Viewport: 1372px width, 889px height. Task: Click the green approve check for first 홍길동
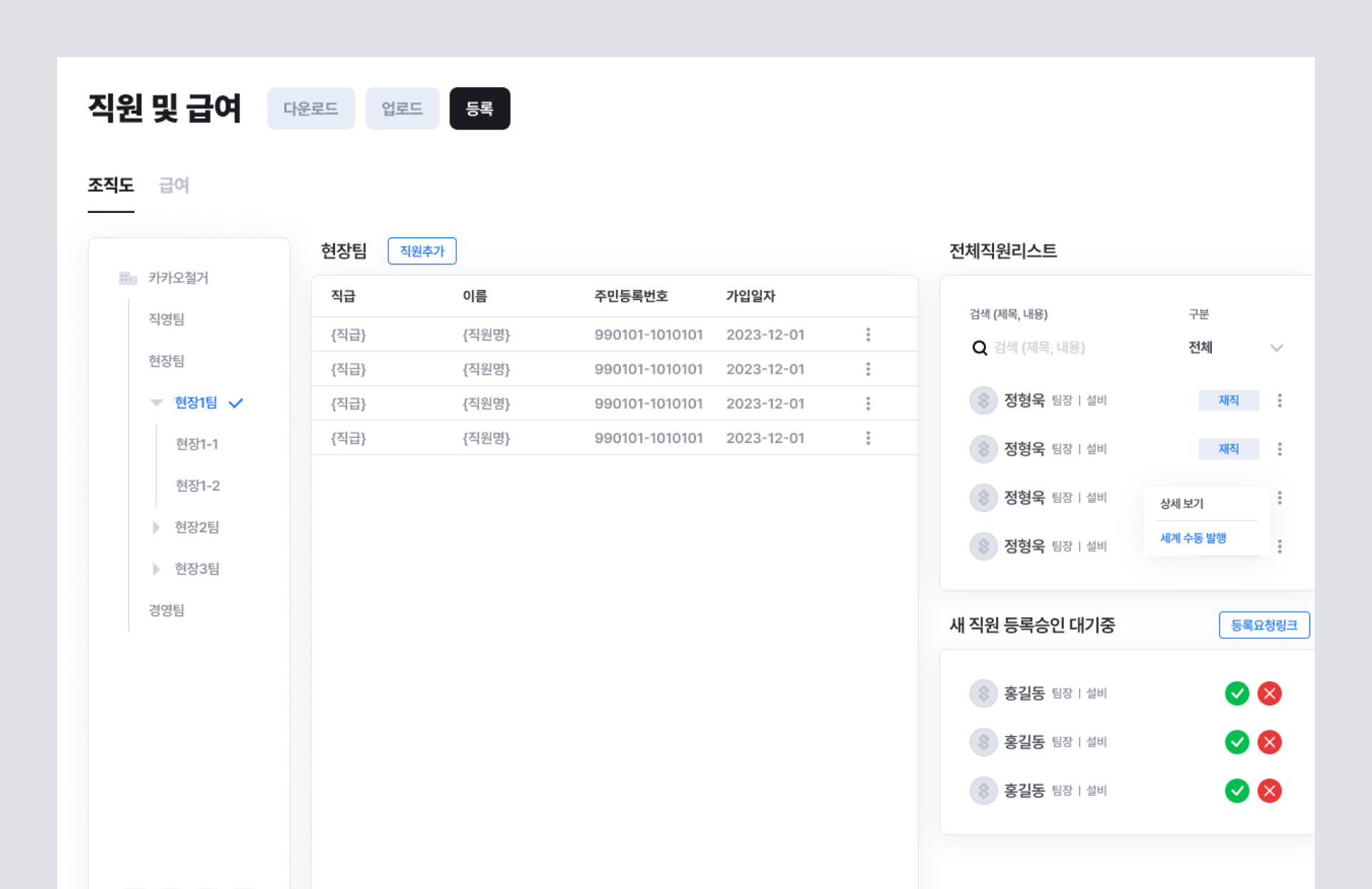click(x=1236, y=693)
